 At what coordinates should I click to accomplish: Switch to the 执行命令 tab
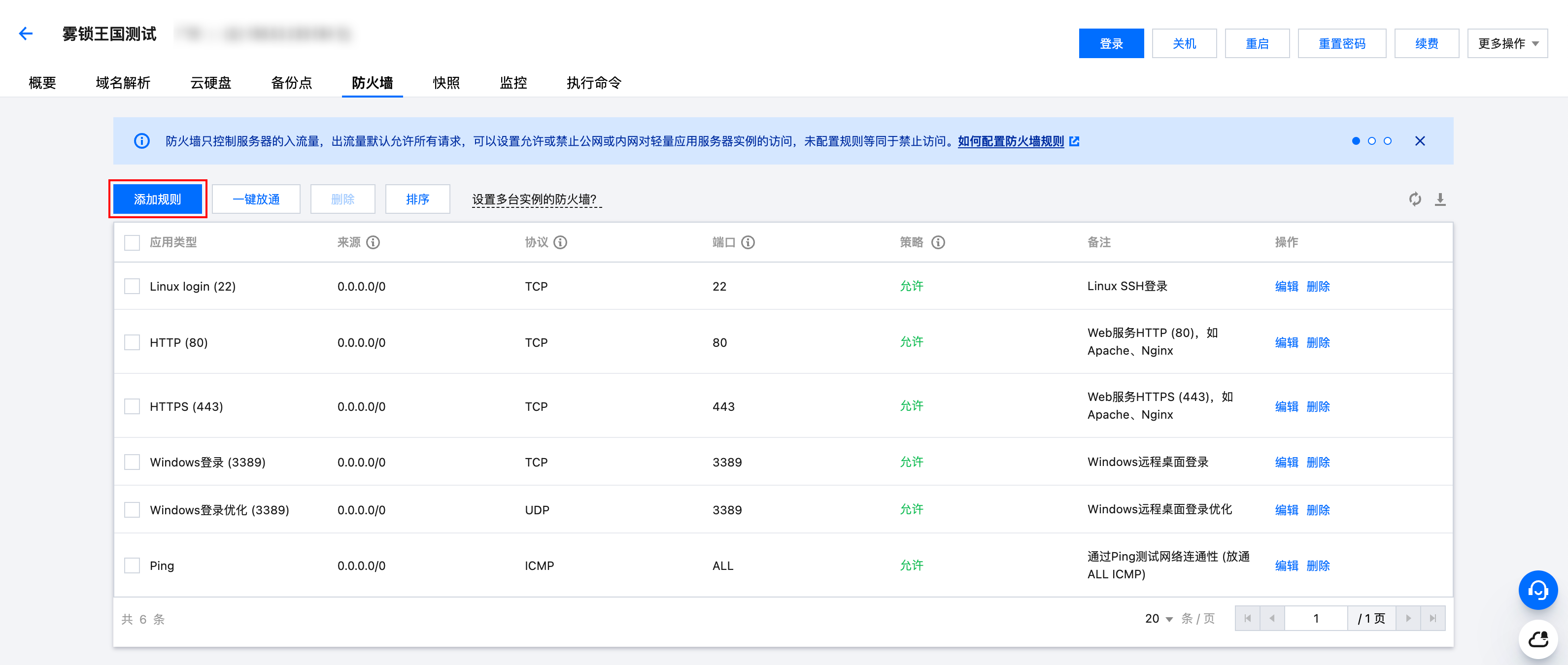coord(594,83)
